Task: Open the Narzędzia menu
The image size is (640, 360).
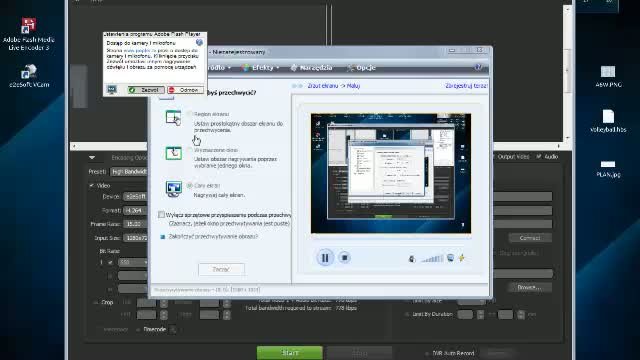Action: click(311, 68)
